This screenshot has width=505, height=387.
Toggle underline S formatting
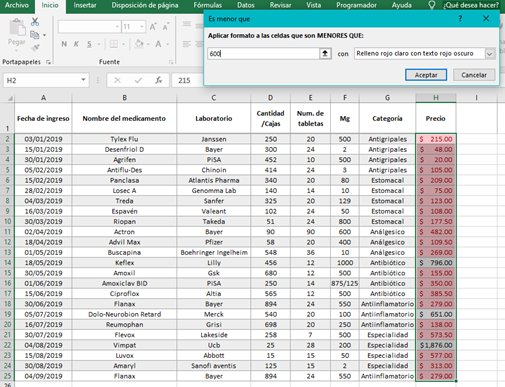coord(89,44)
